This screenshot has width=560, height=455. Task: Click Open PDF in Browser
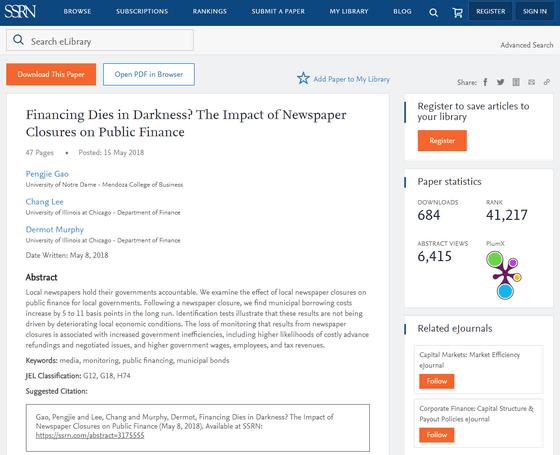coord(149,74)
